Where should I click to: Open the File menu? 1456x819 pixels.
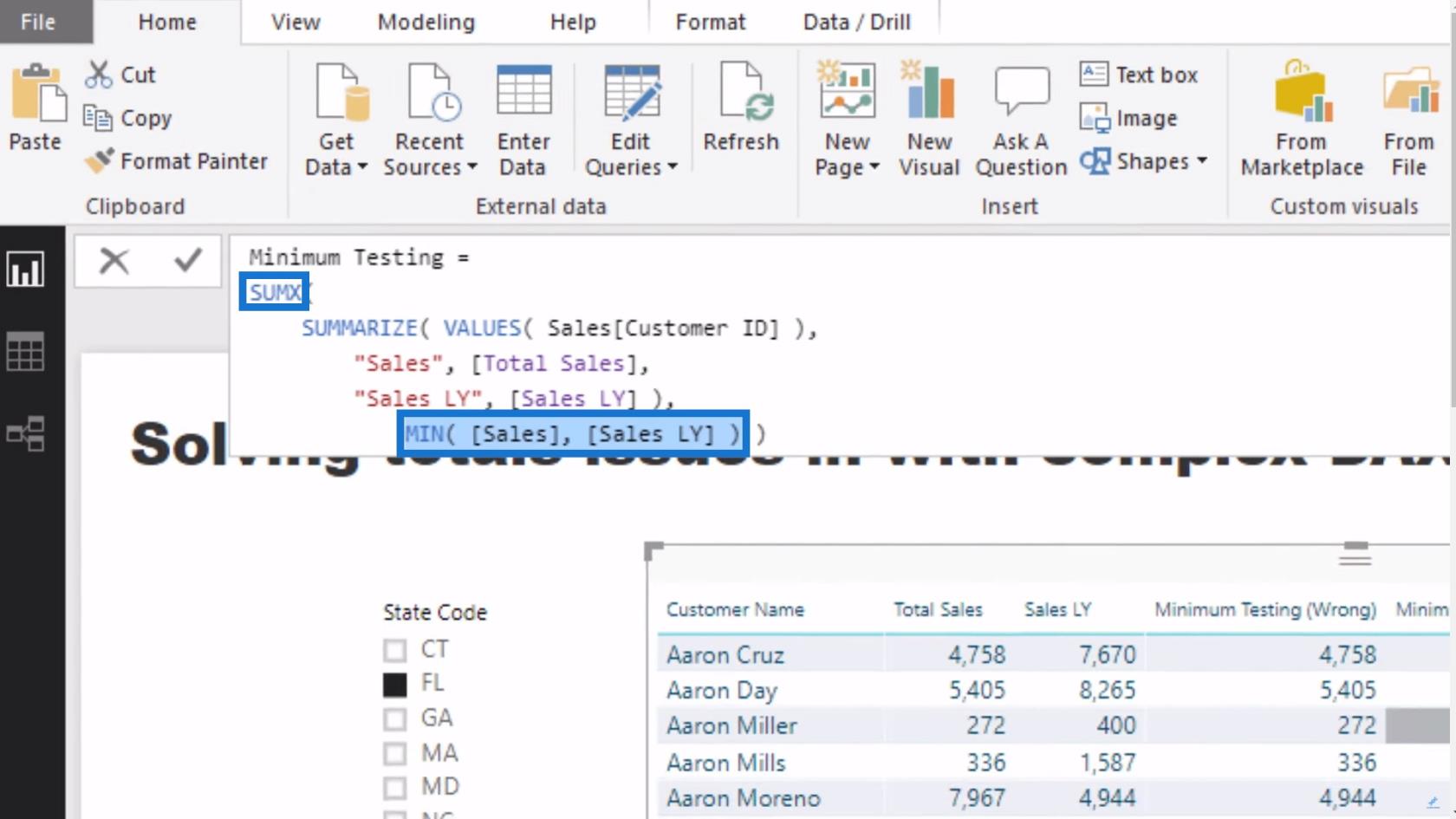coord(38,22)
